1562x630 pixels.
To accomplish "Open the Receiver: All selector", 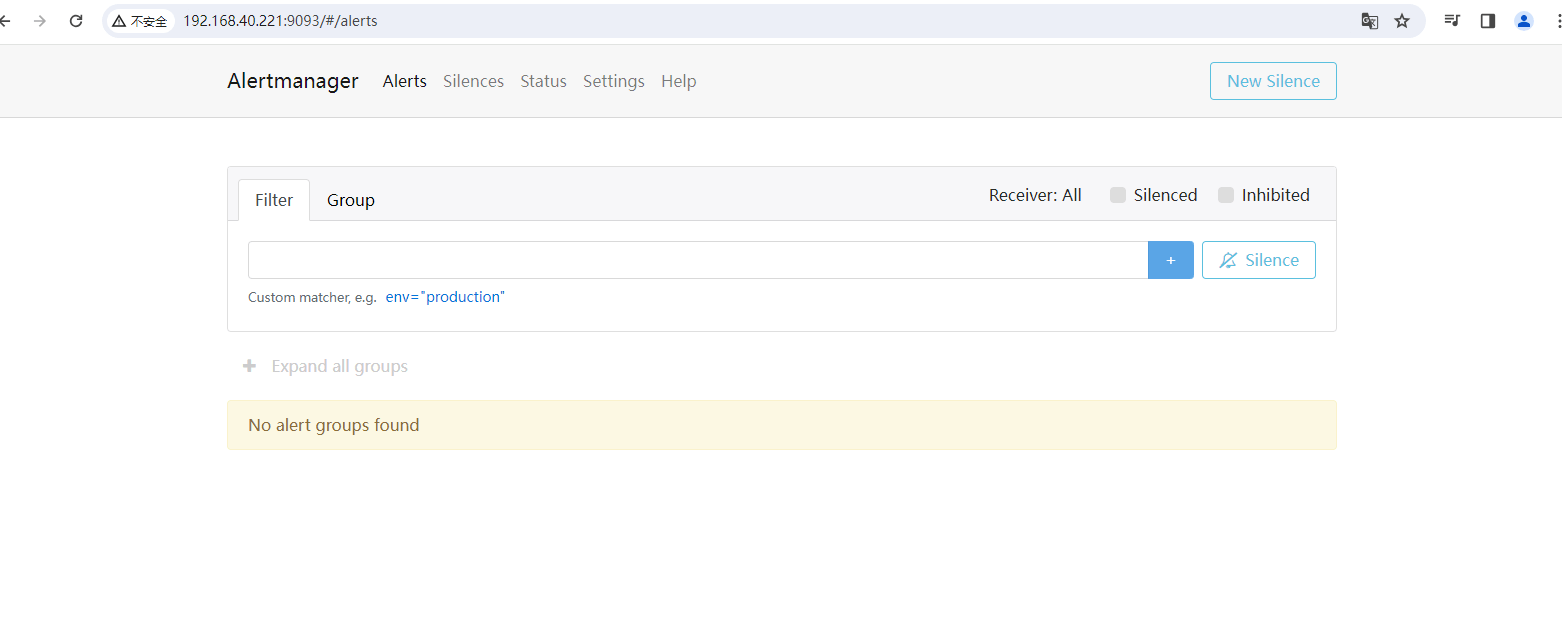I will pyautogui.click(x=1035, y=195).
